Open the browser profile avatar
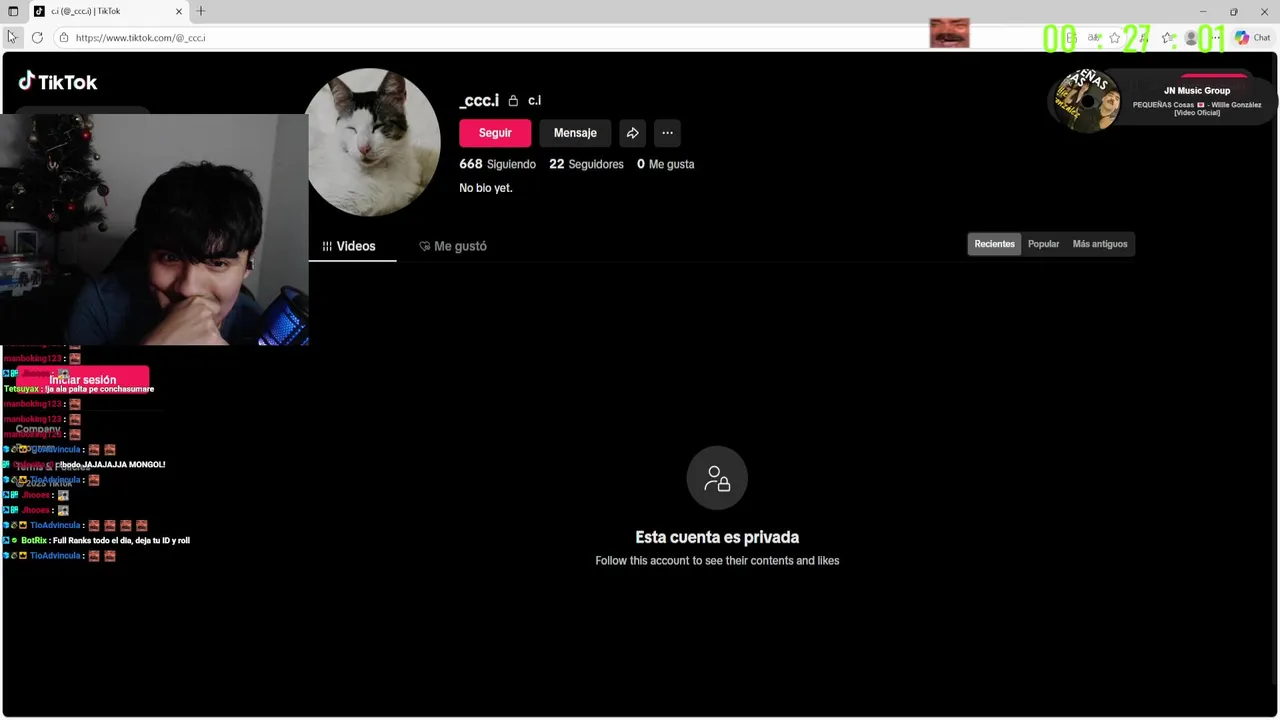This screenshot has height=720, width=1280. 1191,38
